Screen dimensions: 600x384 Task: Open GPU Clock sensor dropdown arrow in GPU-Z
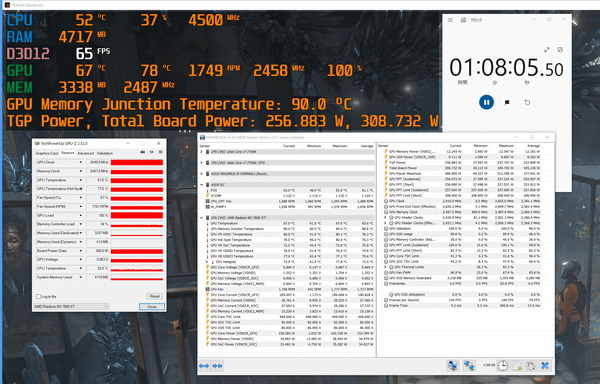[81, 163]
